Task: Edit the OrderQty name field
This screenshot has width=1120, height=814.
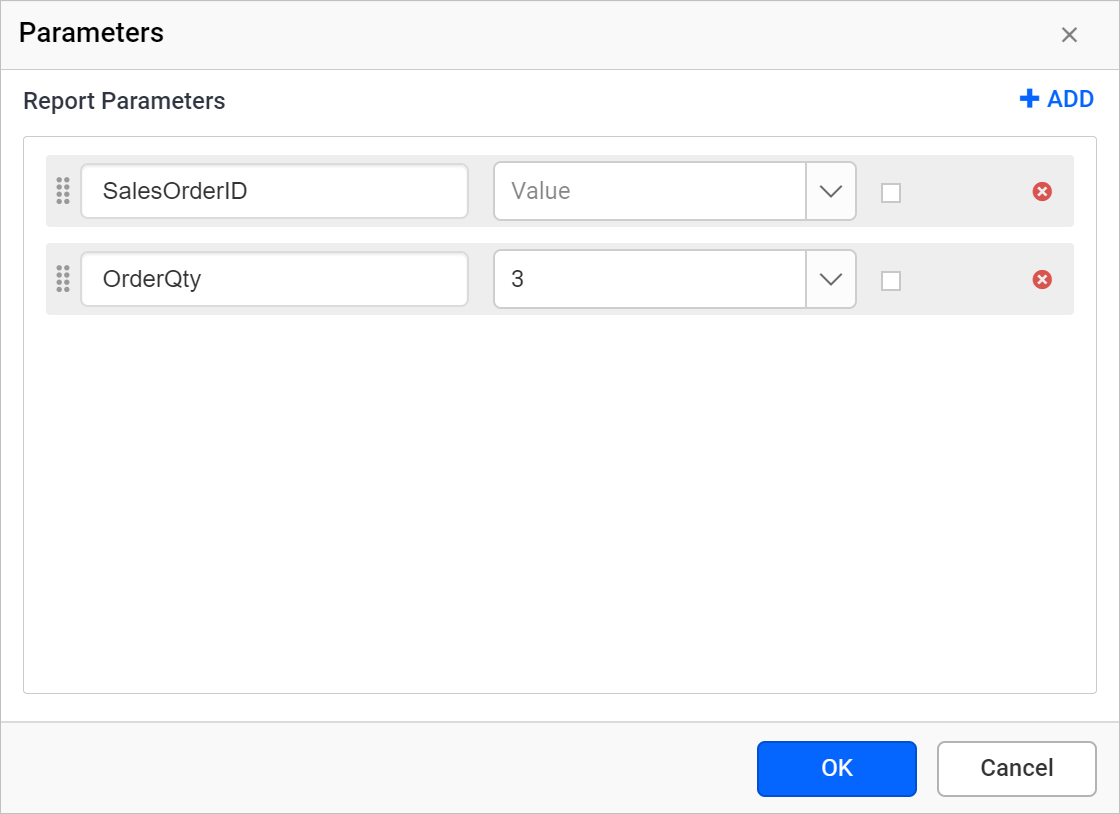Action: 274,279
